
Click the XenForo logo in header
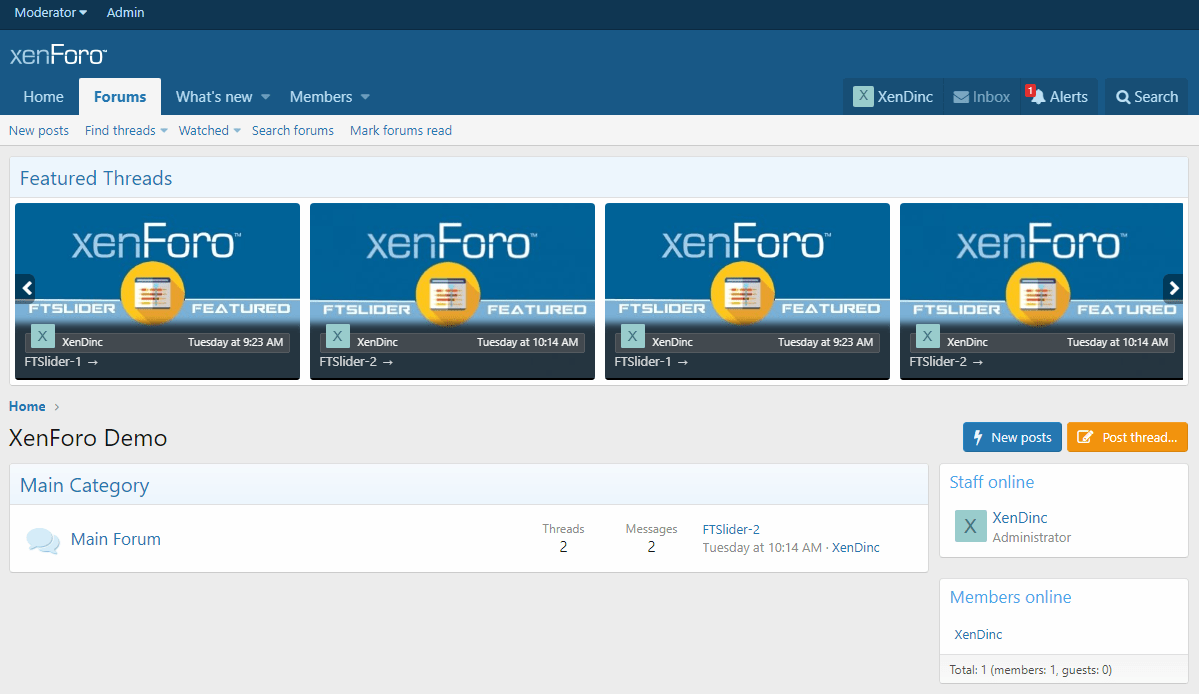[58, 55]
